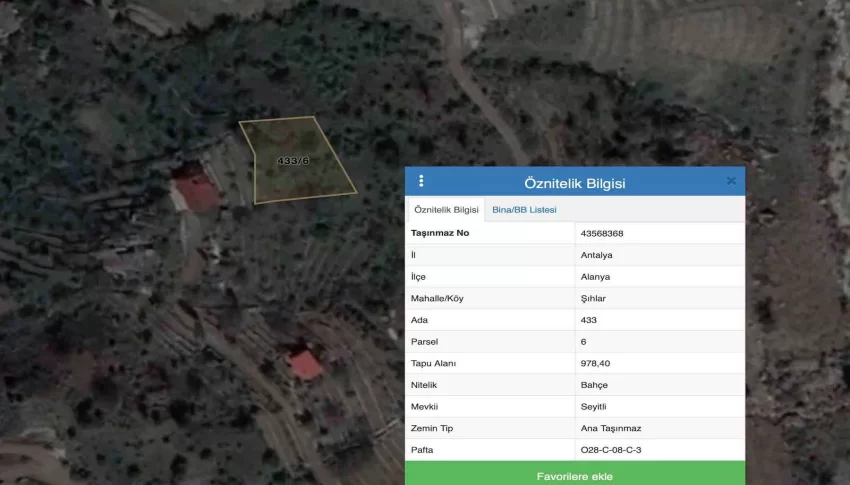Click the Parsel value 6
This screenshot has height=485, width=850.
(583, 342)
